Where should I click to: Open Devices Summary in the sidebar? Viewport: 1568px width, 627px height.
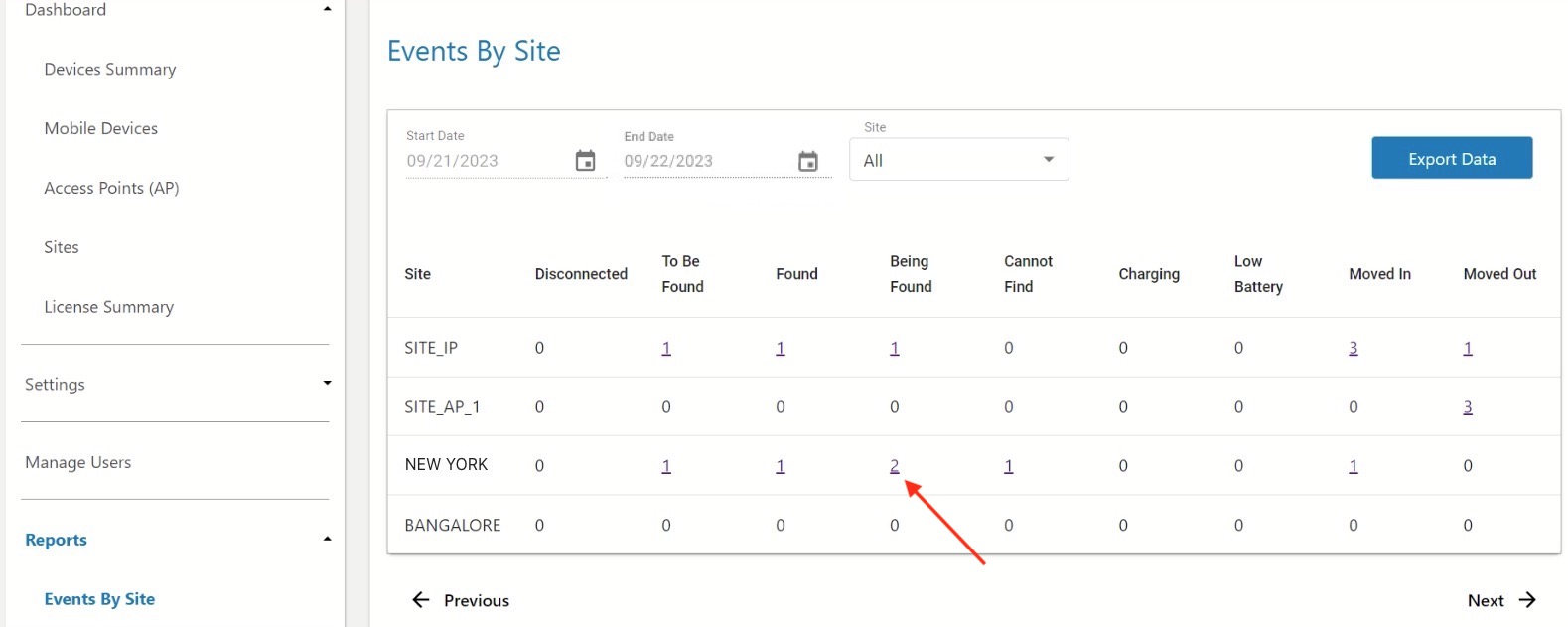[110, 69]
